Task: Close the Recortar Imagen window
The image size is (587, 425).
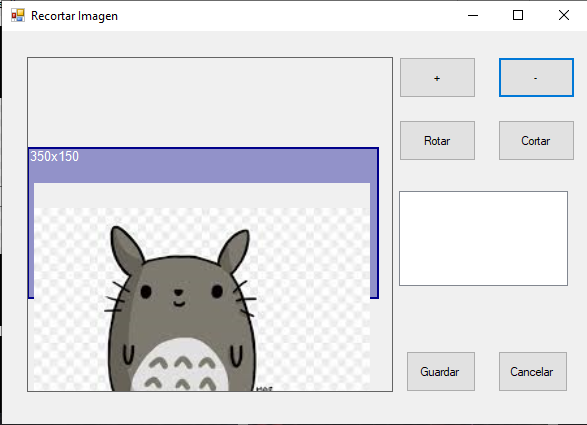Action: point(564,15)
